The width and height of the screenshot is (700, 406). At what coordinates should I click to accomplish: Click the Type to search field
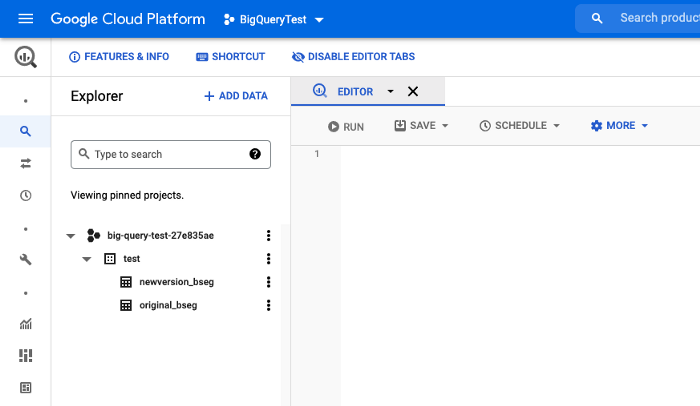(x=165, y=154)
